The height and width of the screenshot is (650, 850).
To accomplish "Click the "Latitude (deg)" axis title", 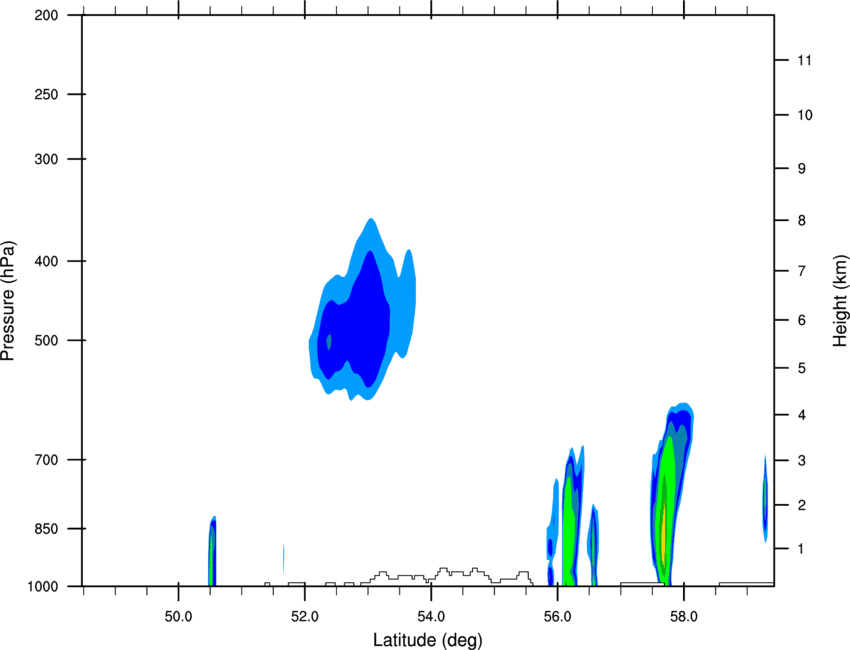I will point(427,640).
